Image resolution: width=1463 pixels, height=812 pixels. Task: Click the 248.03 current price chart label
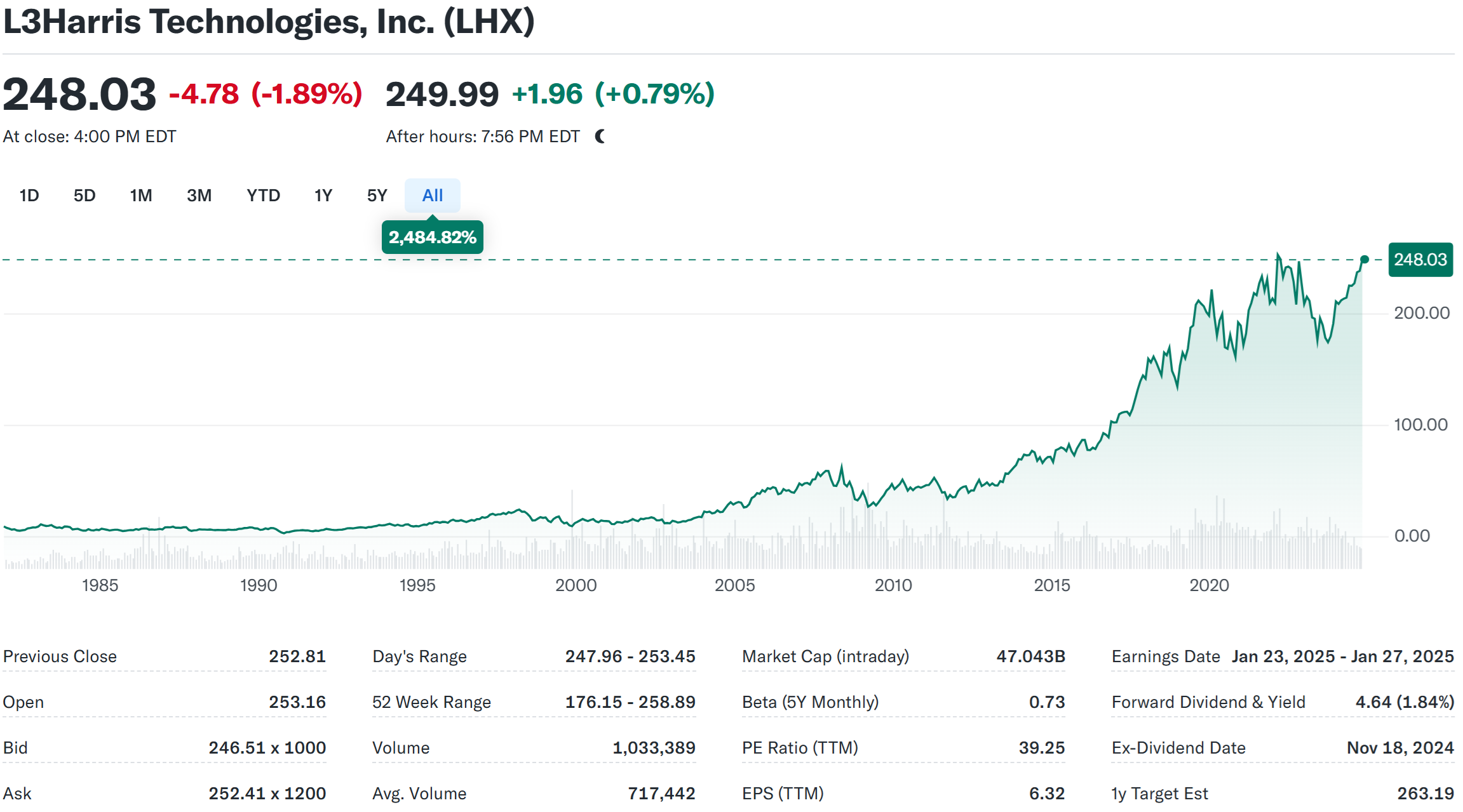click(x=1420, y=260)
